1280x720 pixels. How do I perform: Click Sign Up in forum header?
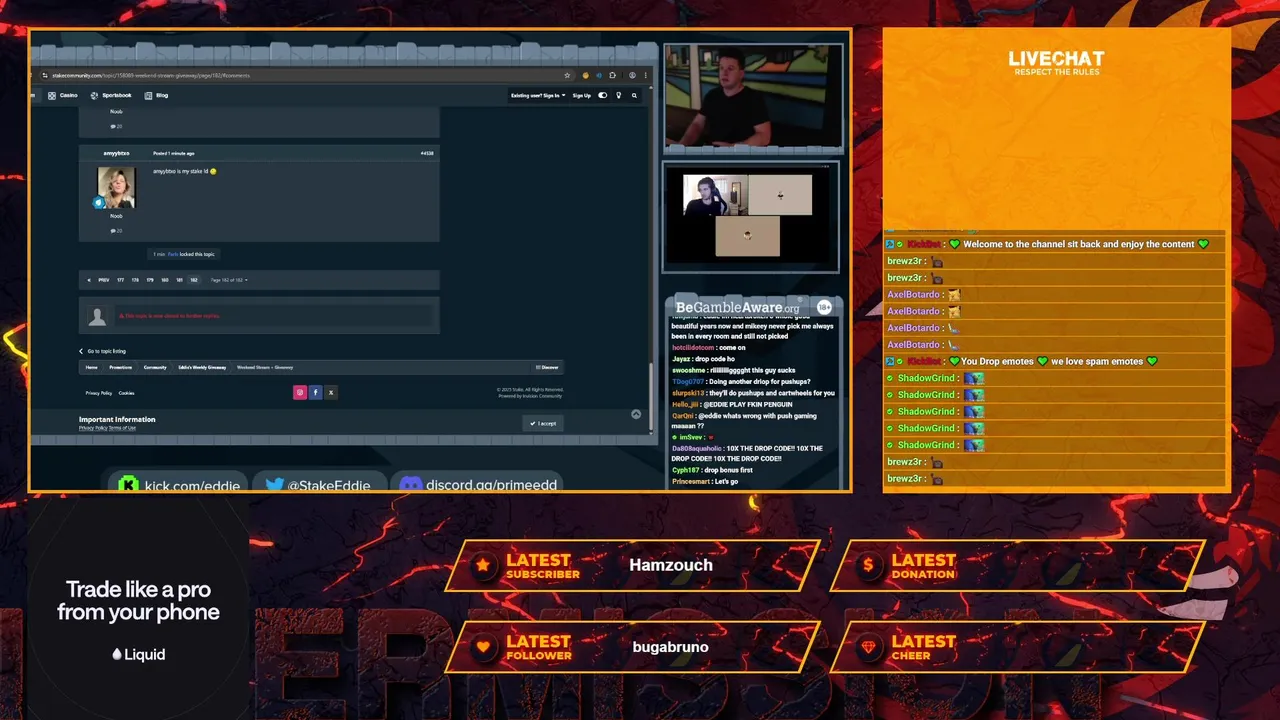[x=582, y=95]
